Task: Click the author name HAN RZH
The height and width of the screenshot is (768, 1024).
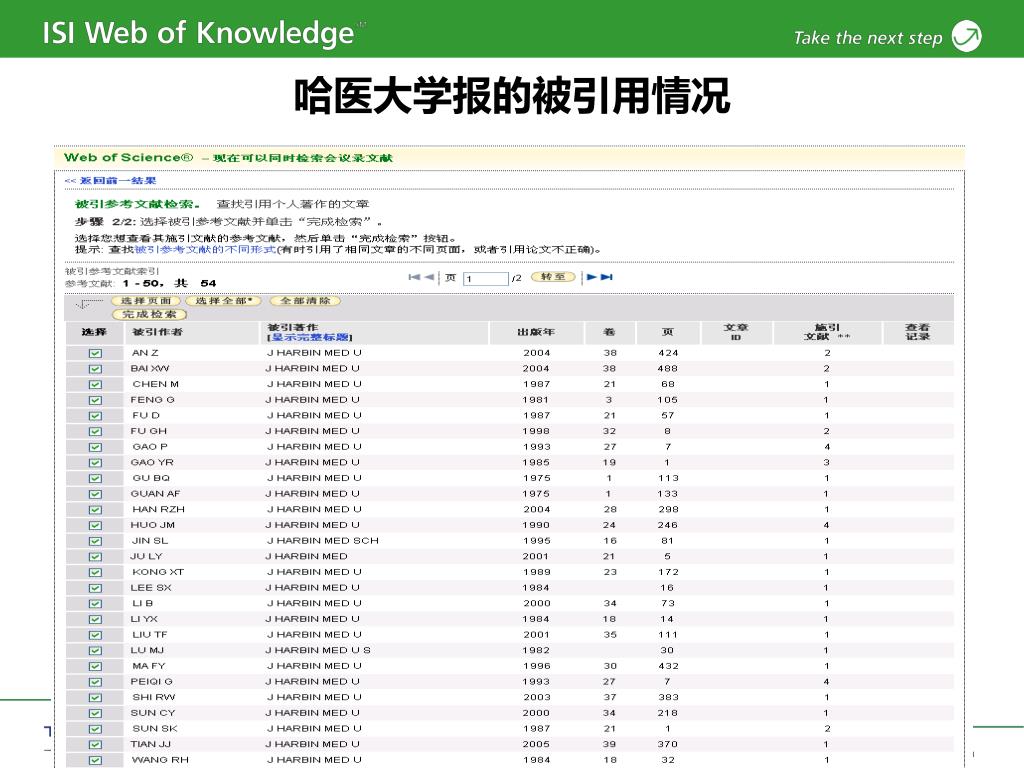Action: click(x=158, y=509)
